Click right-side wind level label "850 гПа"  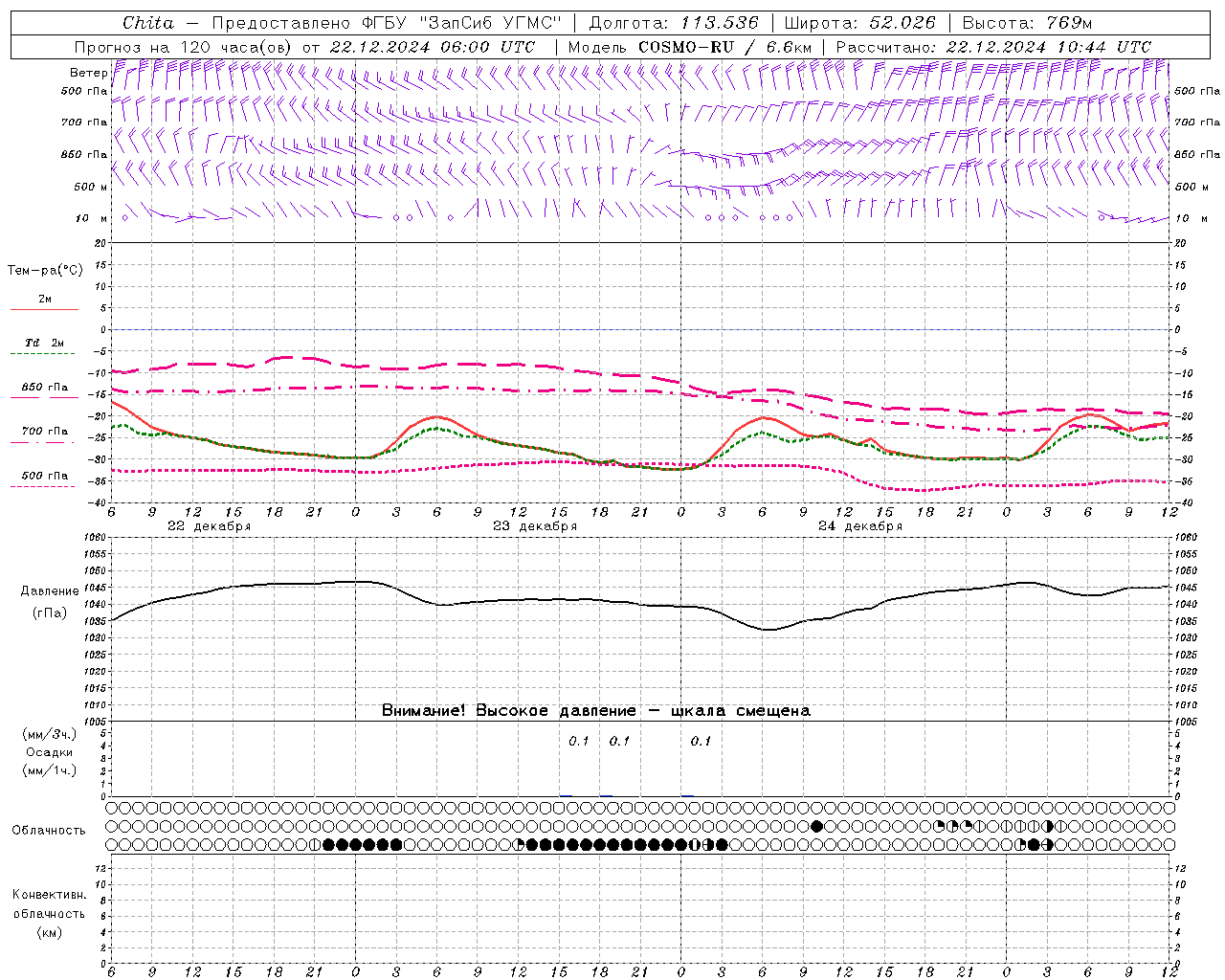click(x=1197, y=154)
